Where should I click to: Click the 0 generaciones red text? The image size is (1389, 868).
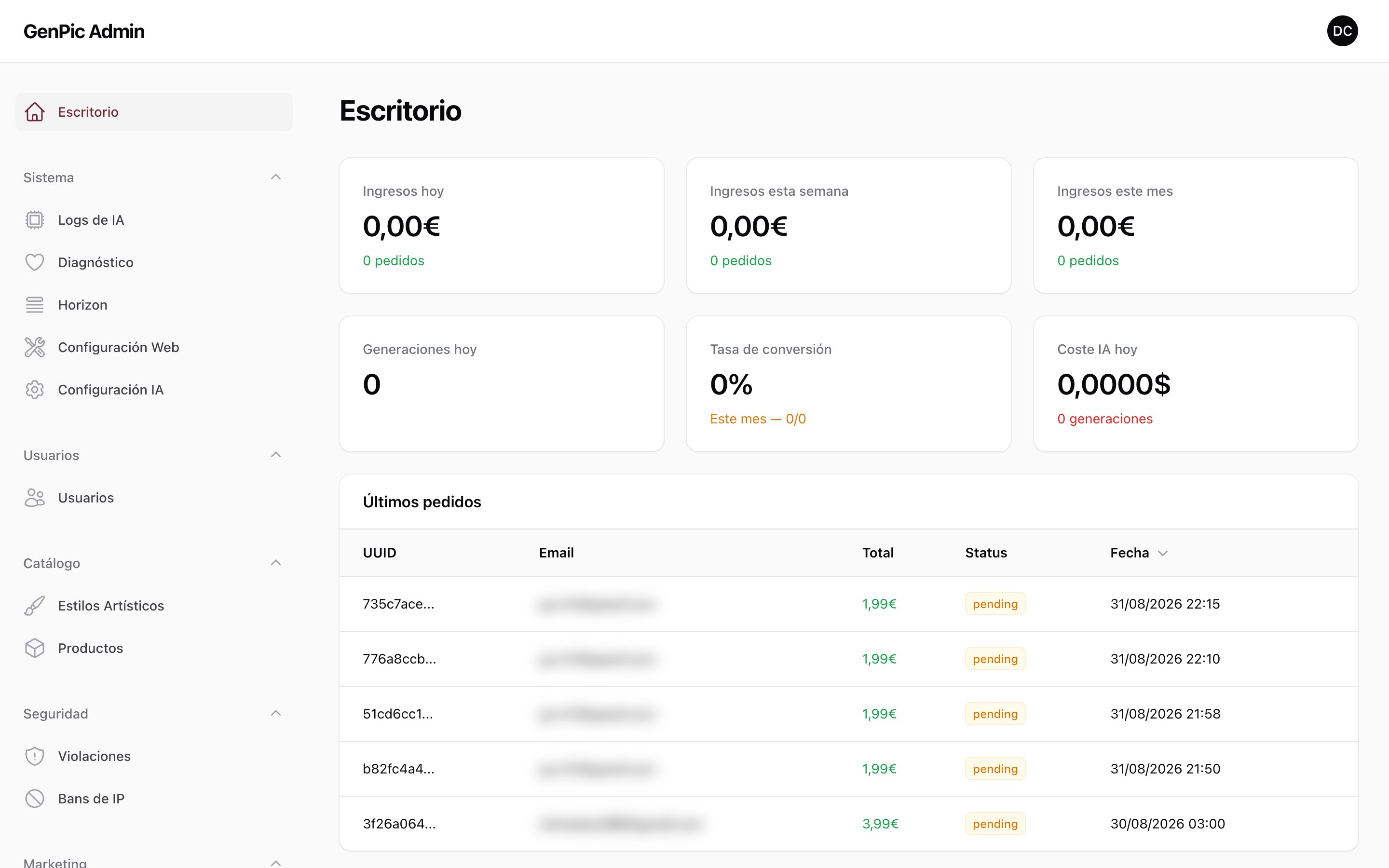pyautogui.click(x=1105, y=419)
